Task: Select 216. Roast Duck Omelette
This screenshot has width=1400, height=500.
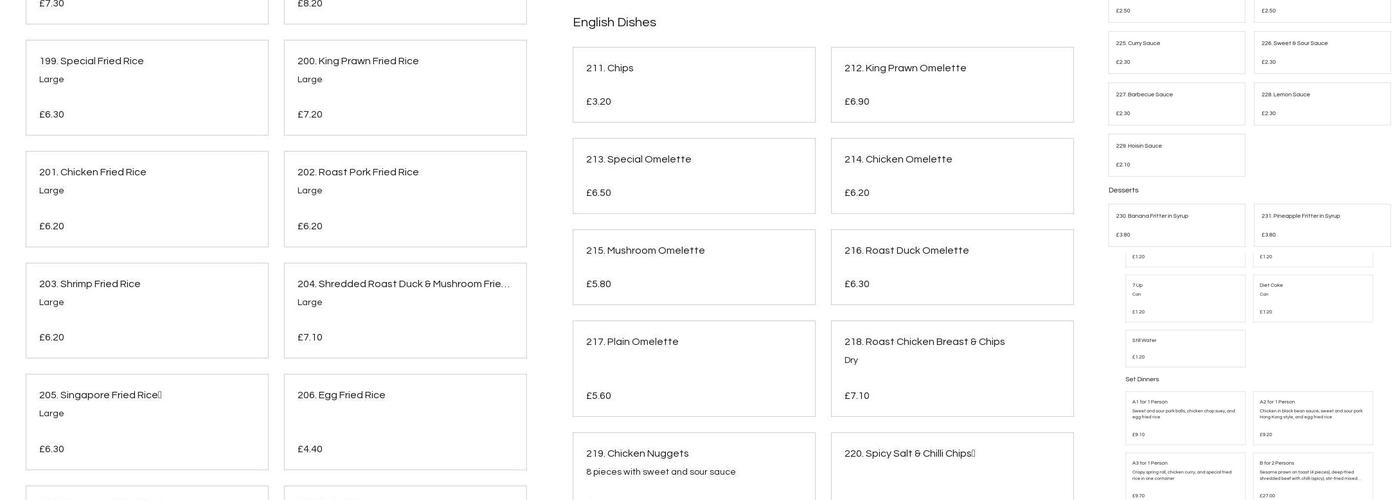Action: 952,267
